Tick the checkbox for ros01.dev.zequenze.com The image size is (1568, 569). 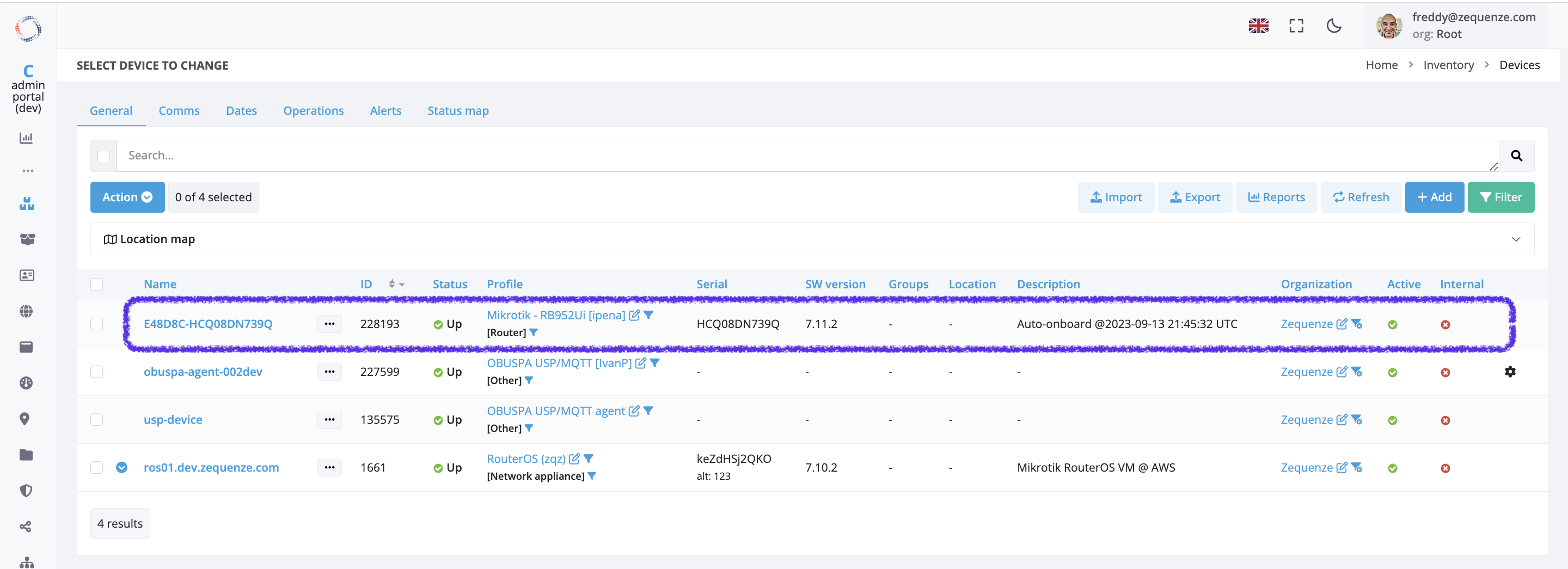pos(97,467)
